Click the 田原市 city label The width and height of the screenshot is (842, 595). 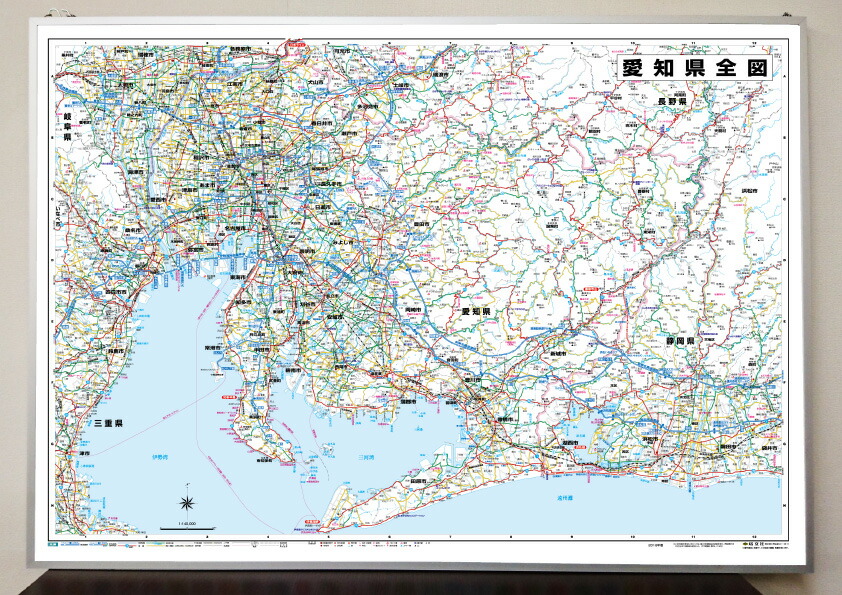(x=417, y=482)
